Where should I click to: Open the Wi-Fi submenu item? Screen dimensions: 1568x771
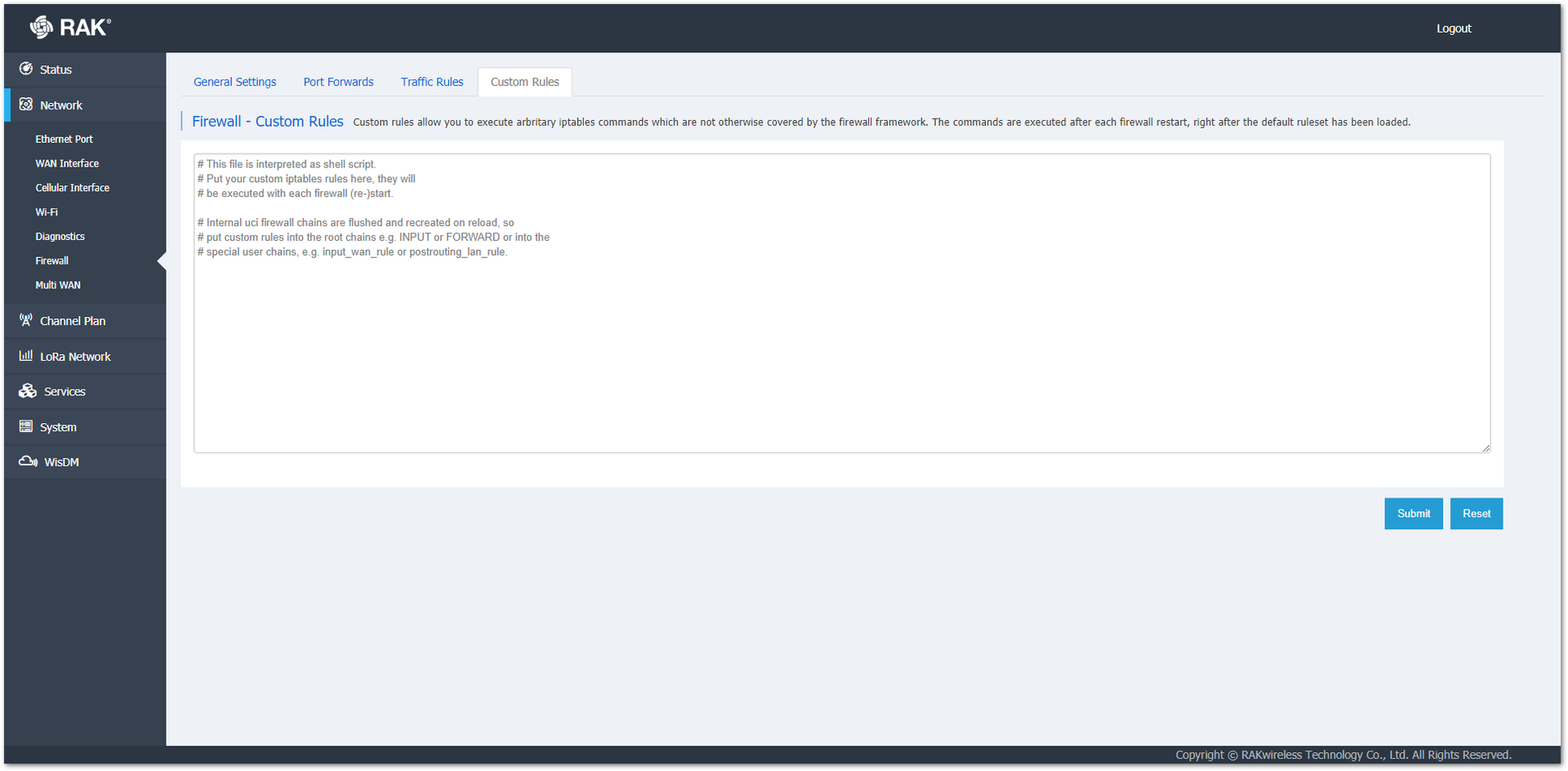click(47, 212)
